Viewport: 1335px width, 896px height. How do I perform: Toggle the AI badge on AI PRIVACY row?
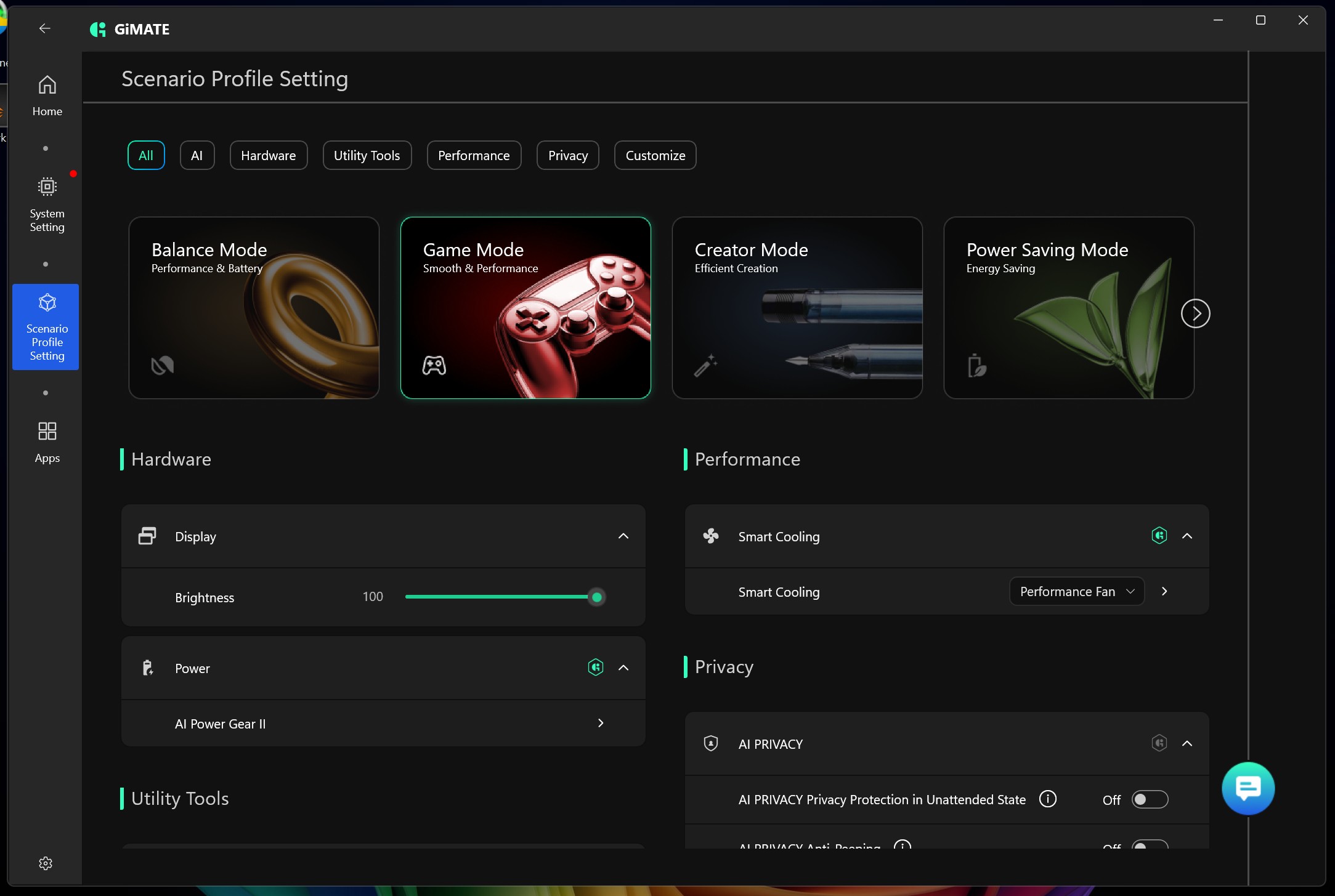point(1159,743)
